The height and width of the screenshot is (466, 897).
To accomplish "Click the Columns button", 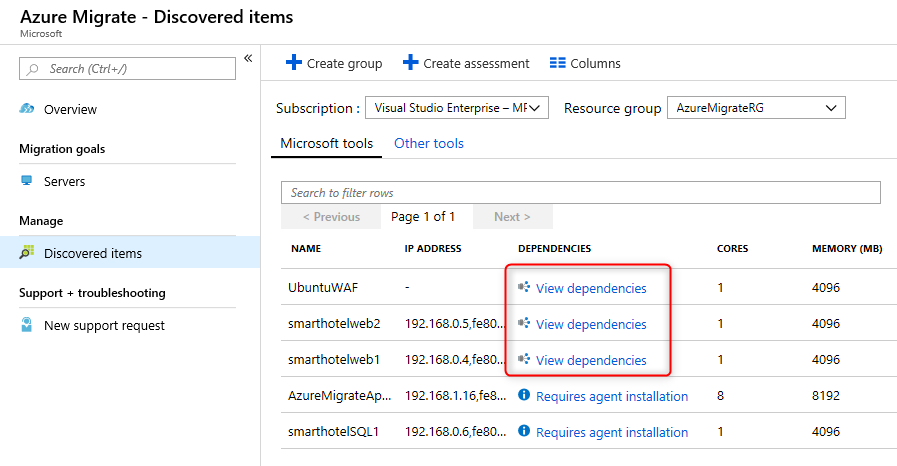I will point(585,63).
